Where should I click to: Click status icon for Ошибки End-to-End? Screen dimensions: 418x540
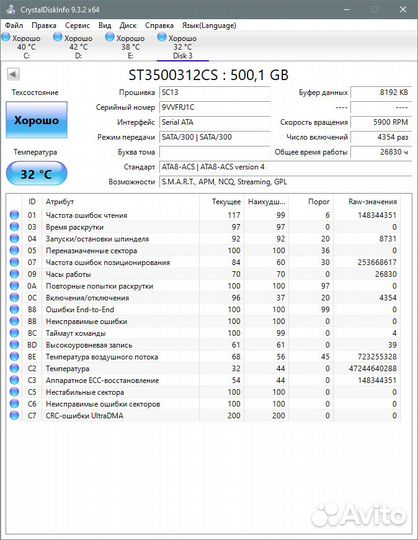[14, 309]
